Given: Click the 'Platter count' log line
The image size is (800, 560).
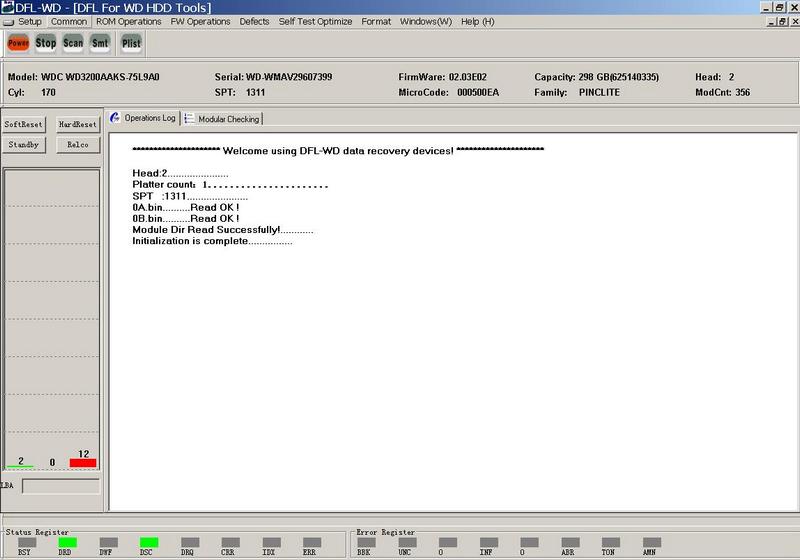Looking at the screenshot, I should pos(230,185).
